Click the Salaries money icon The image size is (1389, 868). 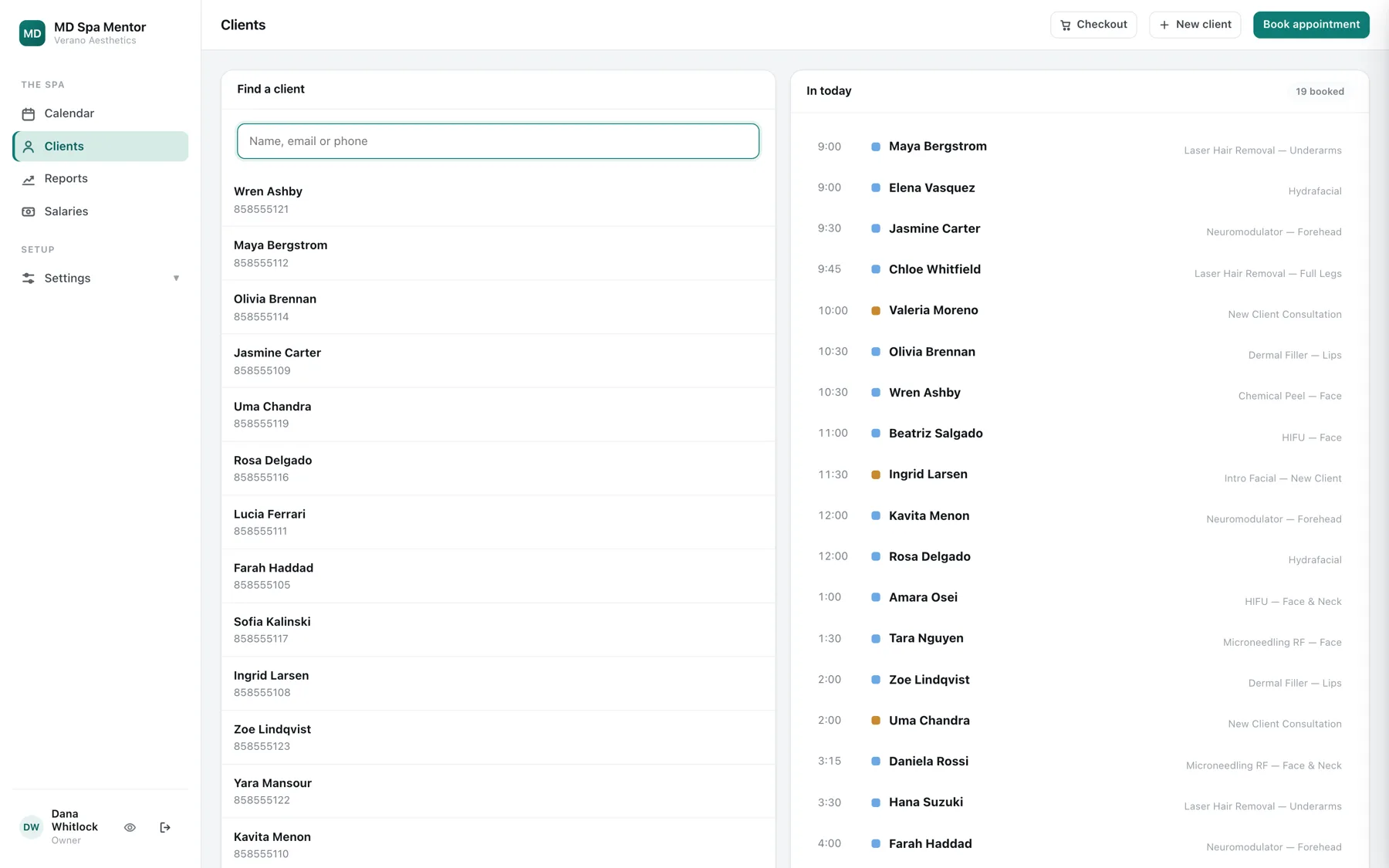29,211
